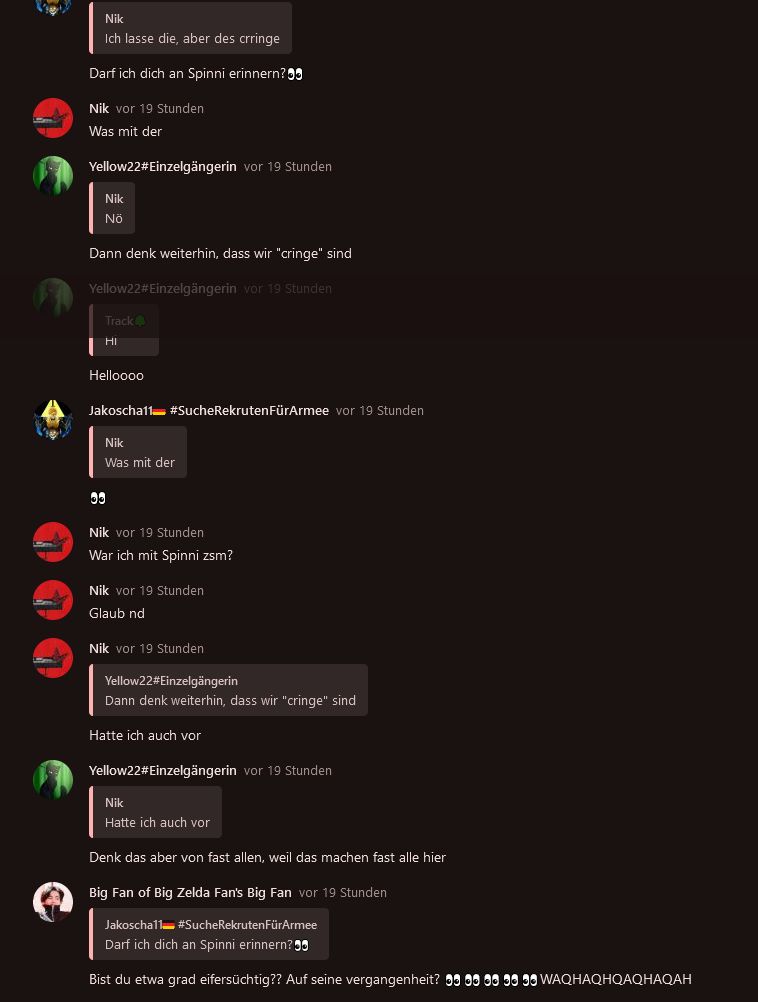Open the quoted Track "Hi" message

[x=124, y=330]
